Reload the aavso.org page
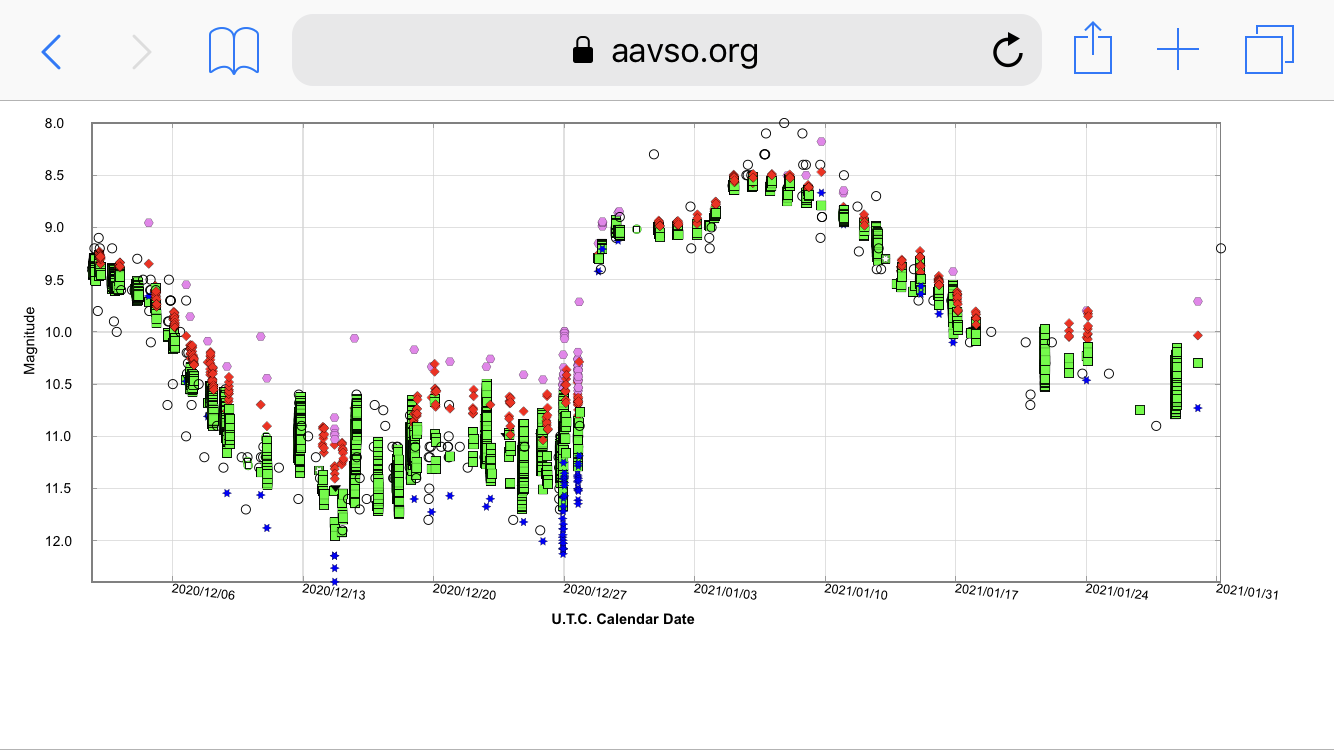The image size is (1334, 750). point(1007,50)
